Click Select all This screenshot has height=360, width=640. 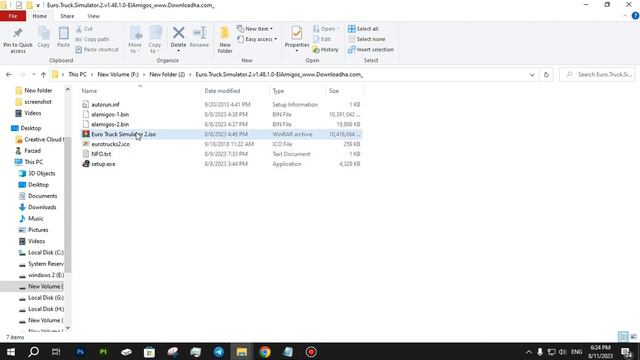point(363,29)
